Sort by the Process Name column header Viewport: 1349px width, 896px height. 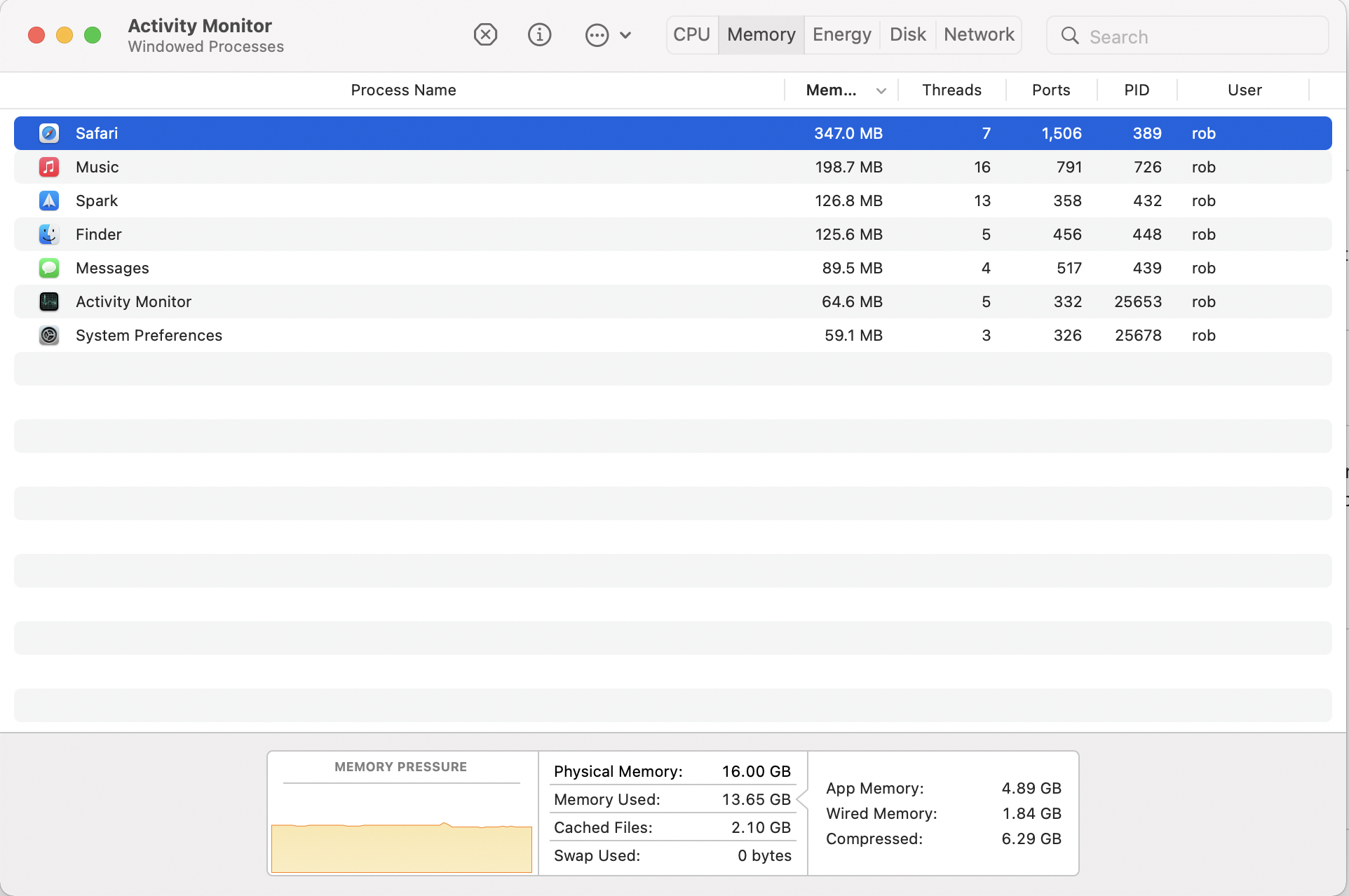click(x=403, y=90)
